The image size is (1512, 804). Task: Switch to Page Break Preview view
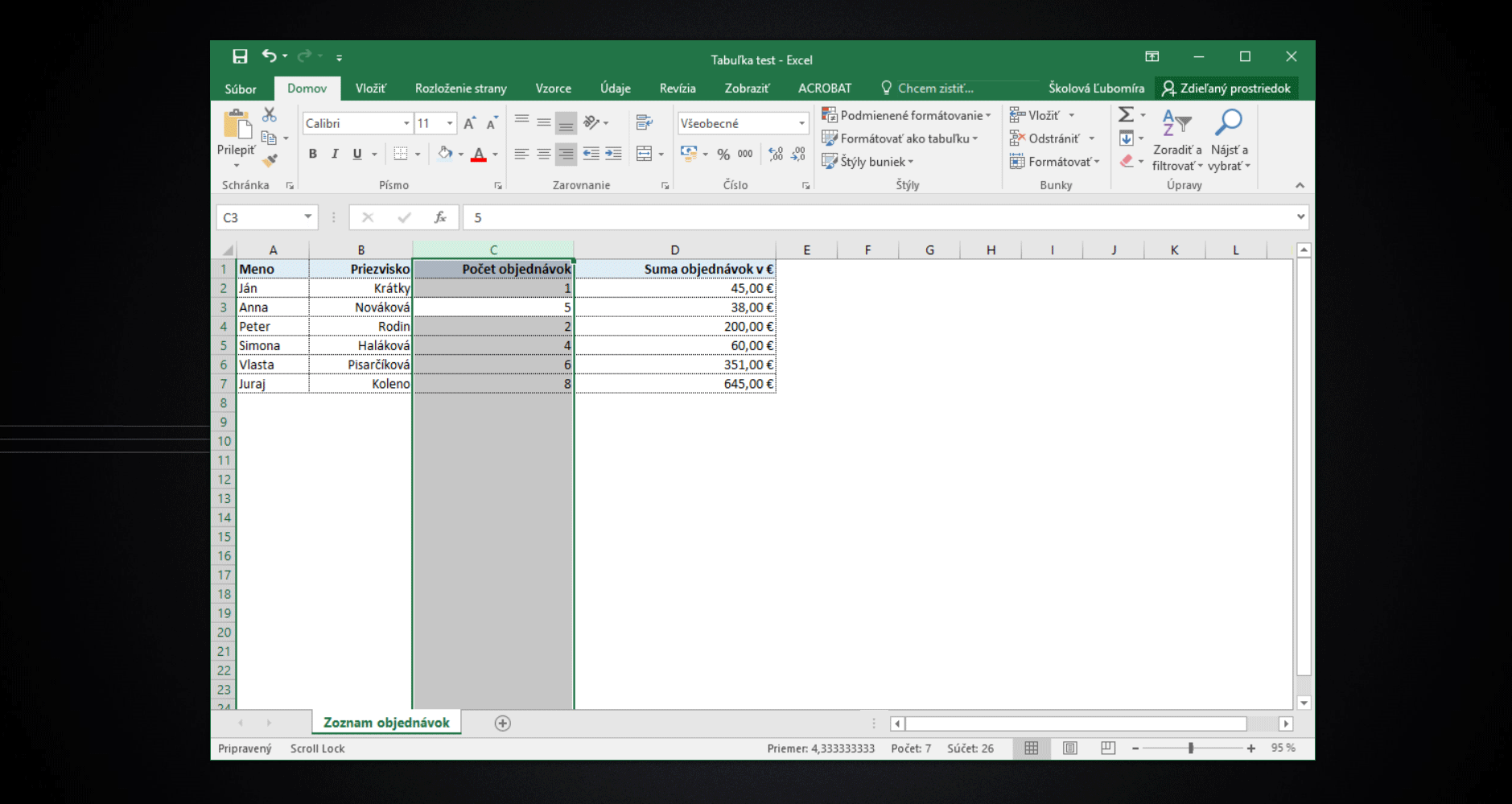point(1108,748)
